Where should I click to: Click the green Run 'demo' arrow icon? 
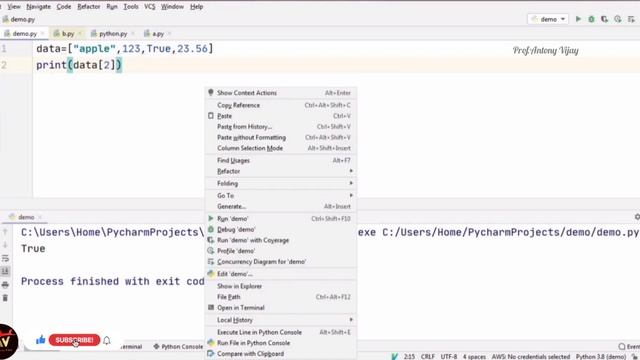211,219
